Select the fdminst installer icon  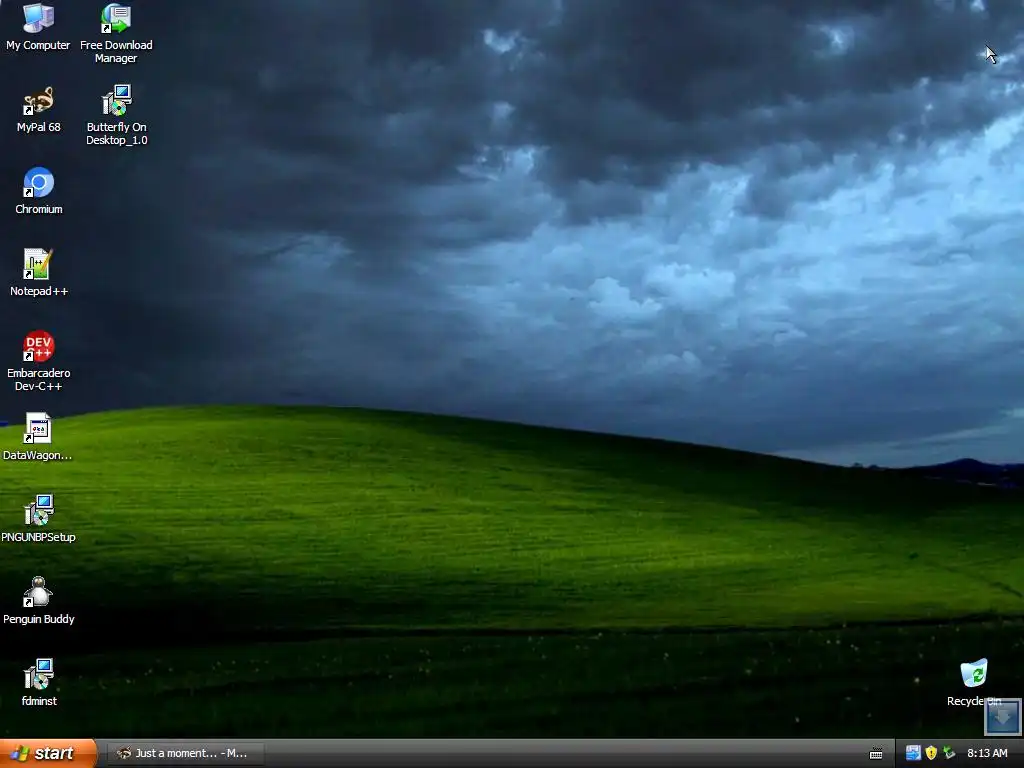pyautogui.click(x=39, y=682)
